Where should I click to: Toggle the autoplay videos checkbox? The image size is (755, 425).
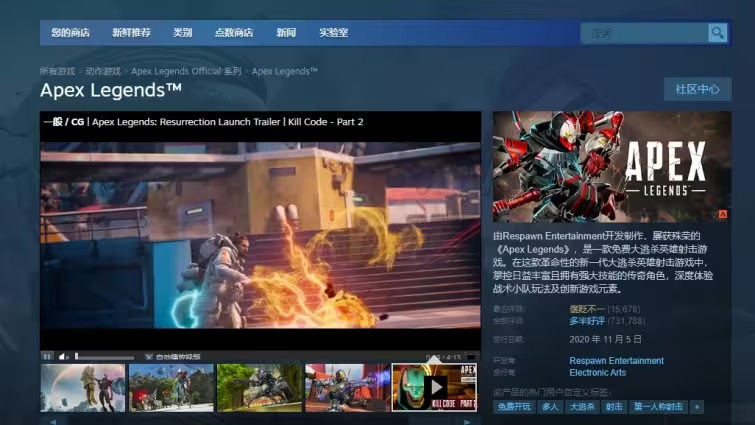click(149, 357)
